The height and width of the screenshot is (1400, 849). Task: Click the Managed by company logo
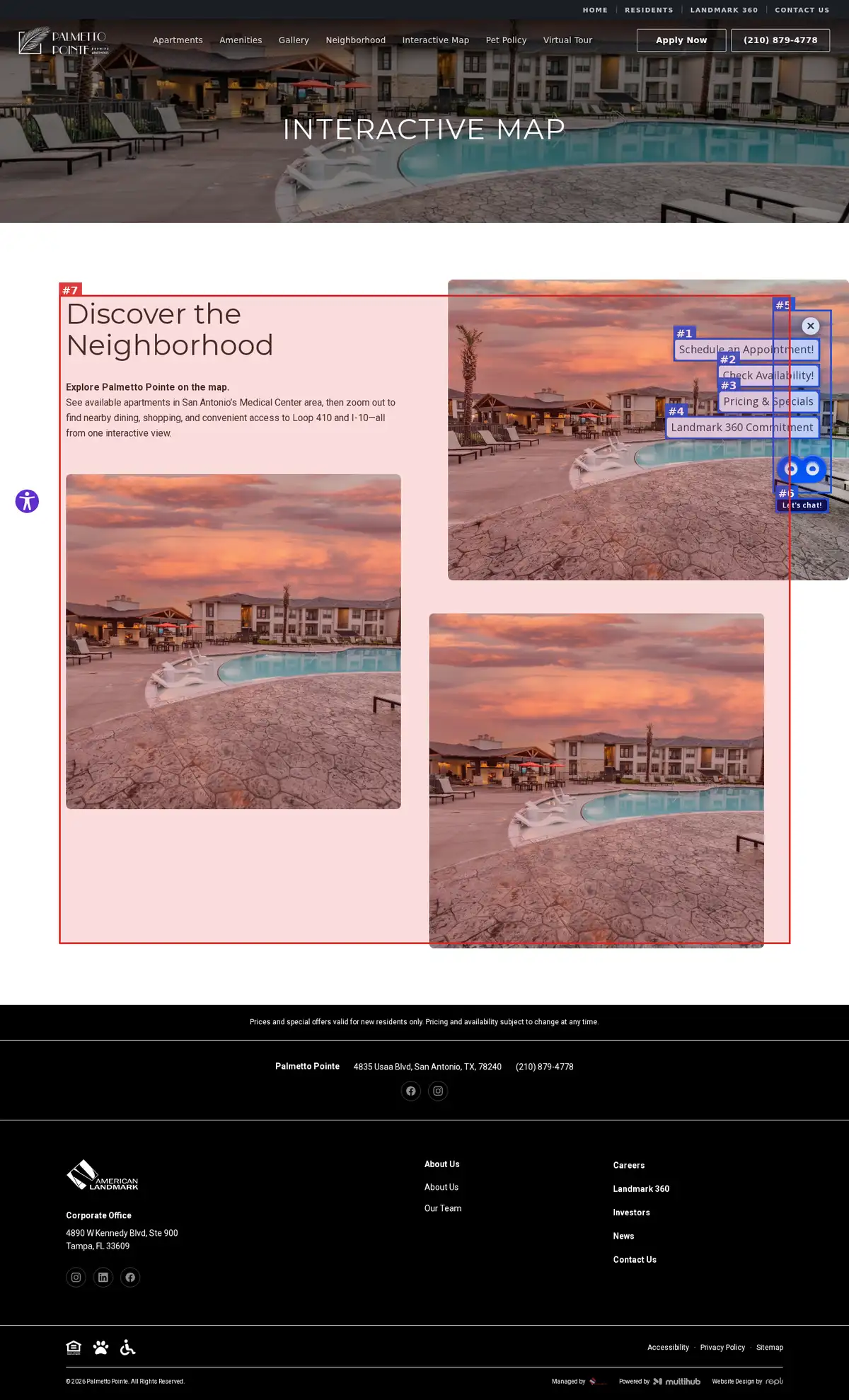[x=598, y=1381]
